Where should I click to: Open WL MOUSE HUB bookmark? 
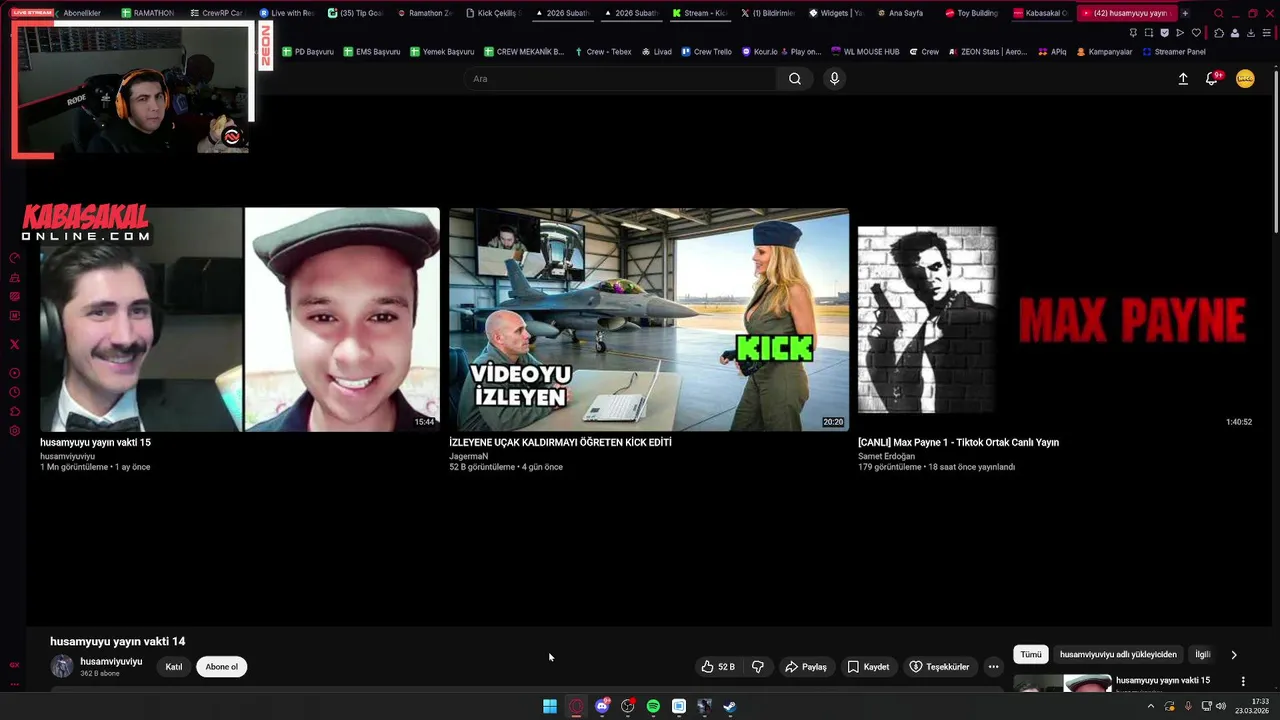point(865,52)
